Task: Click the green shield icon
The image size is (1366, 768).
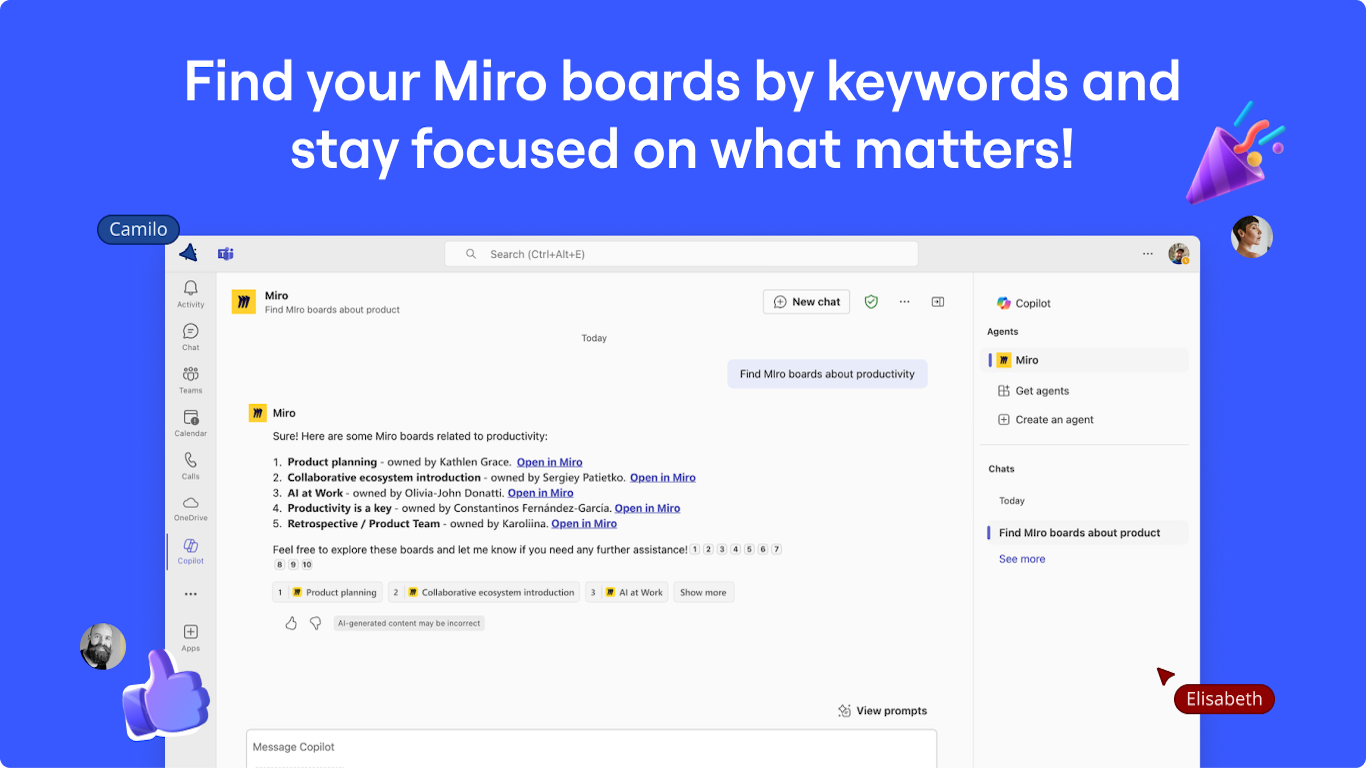Action: coord(871,302)
